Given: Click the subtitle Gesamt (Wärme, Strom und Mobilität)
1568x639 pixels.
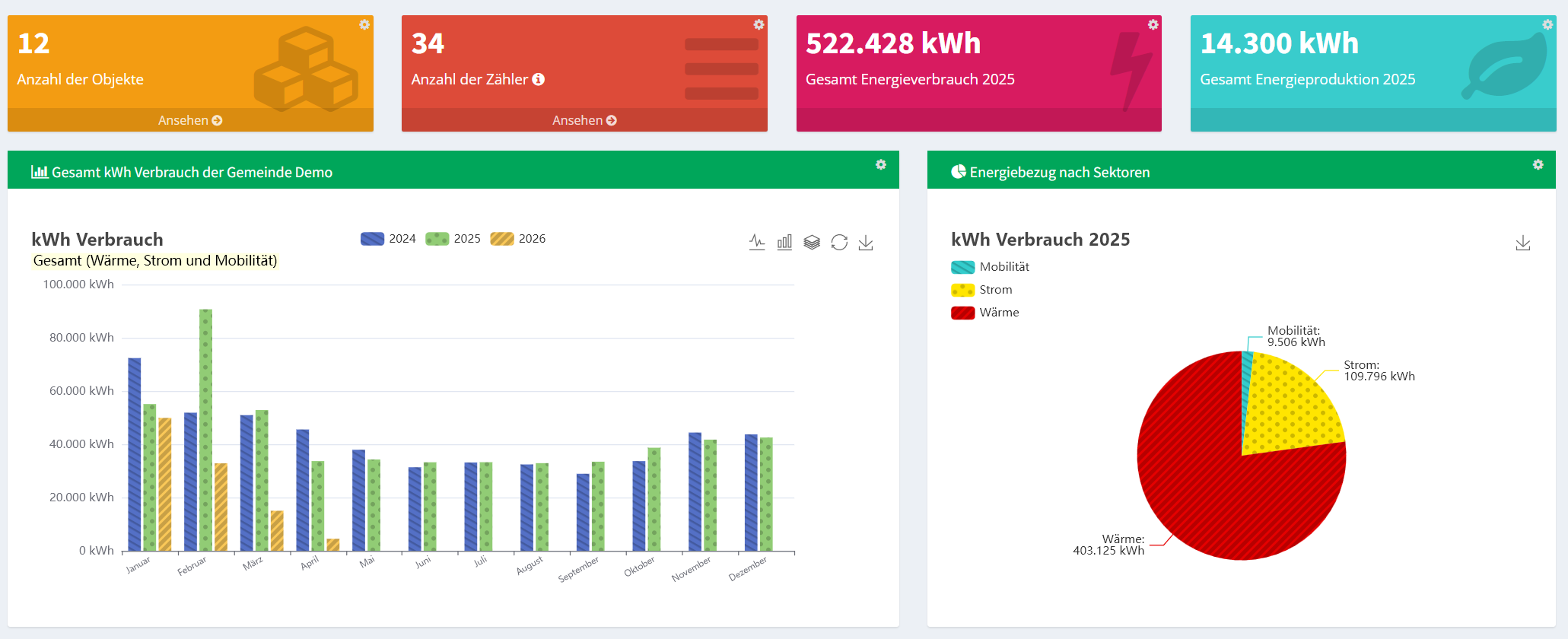Looking at the screenshot, I should tap(155, 261).
